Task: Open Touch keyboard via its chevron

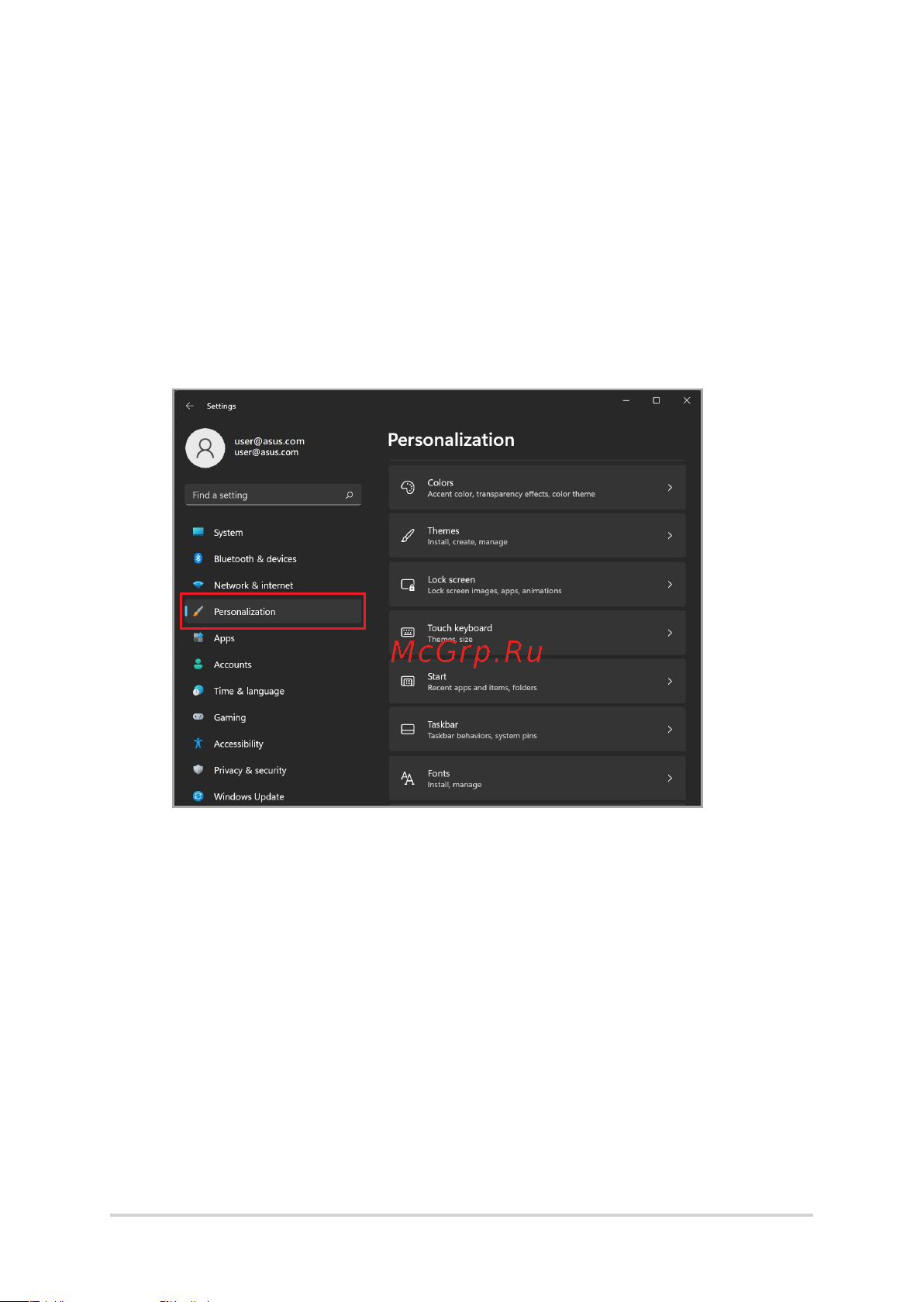Action: point(670,633)
